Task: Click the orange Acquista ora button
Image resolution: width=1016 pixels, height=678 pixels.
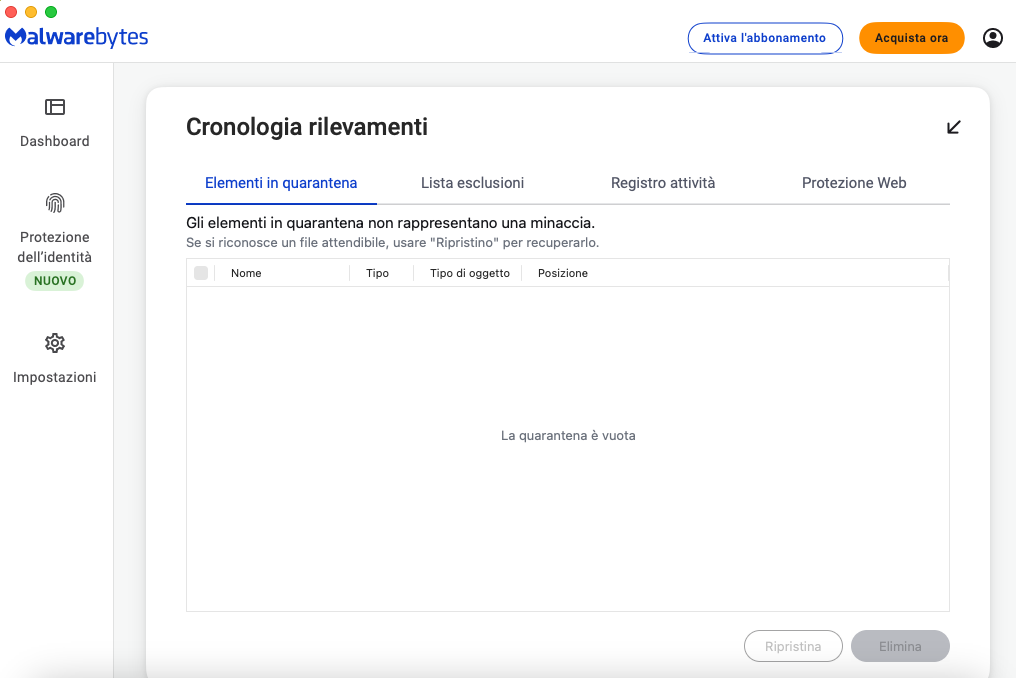Action: point(912,38)
